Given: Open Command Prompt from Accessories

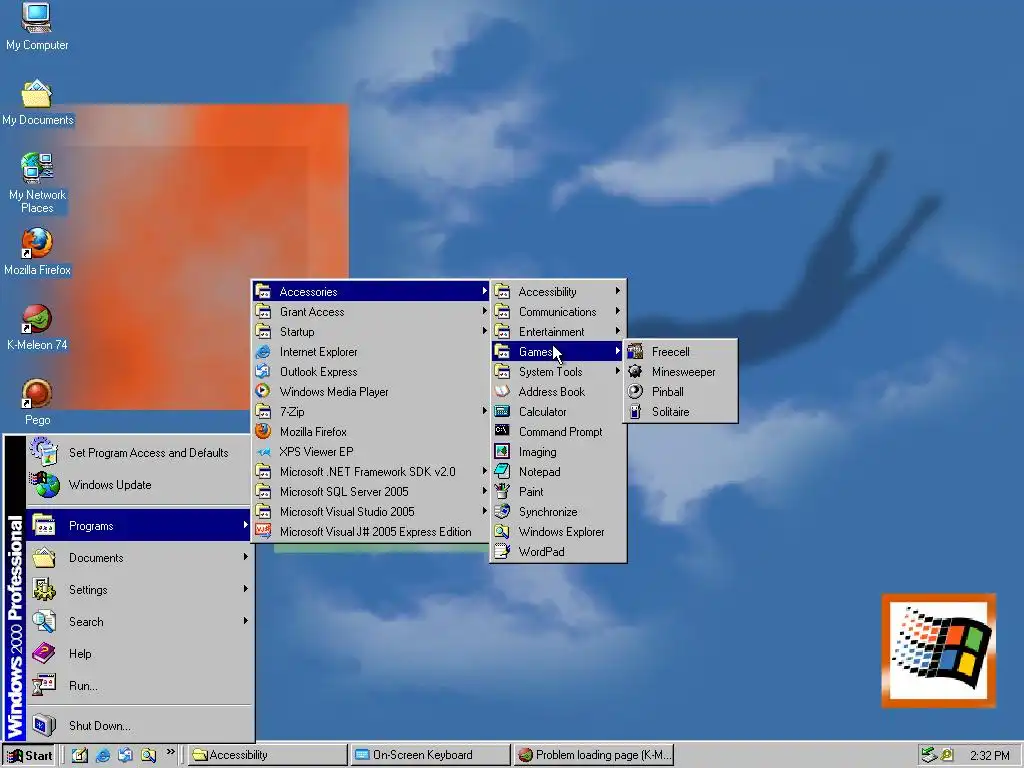Looking at the screenshot, I should [x=558, y=432].
